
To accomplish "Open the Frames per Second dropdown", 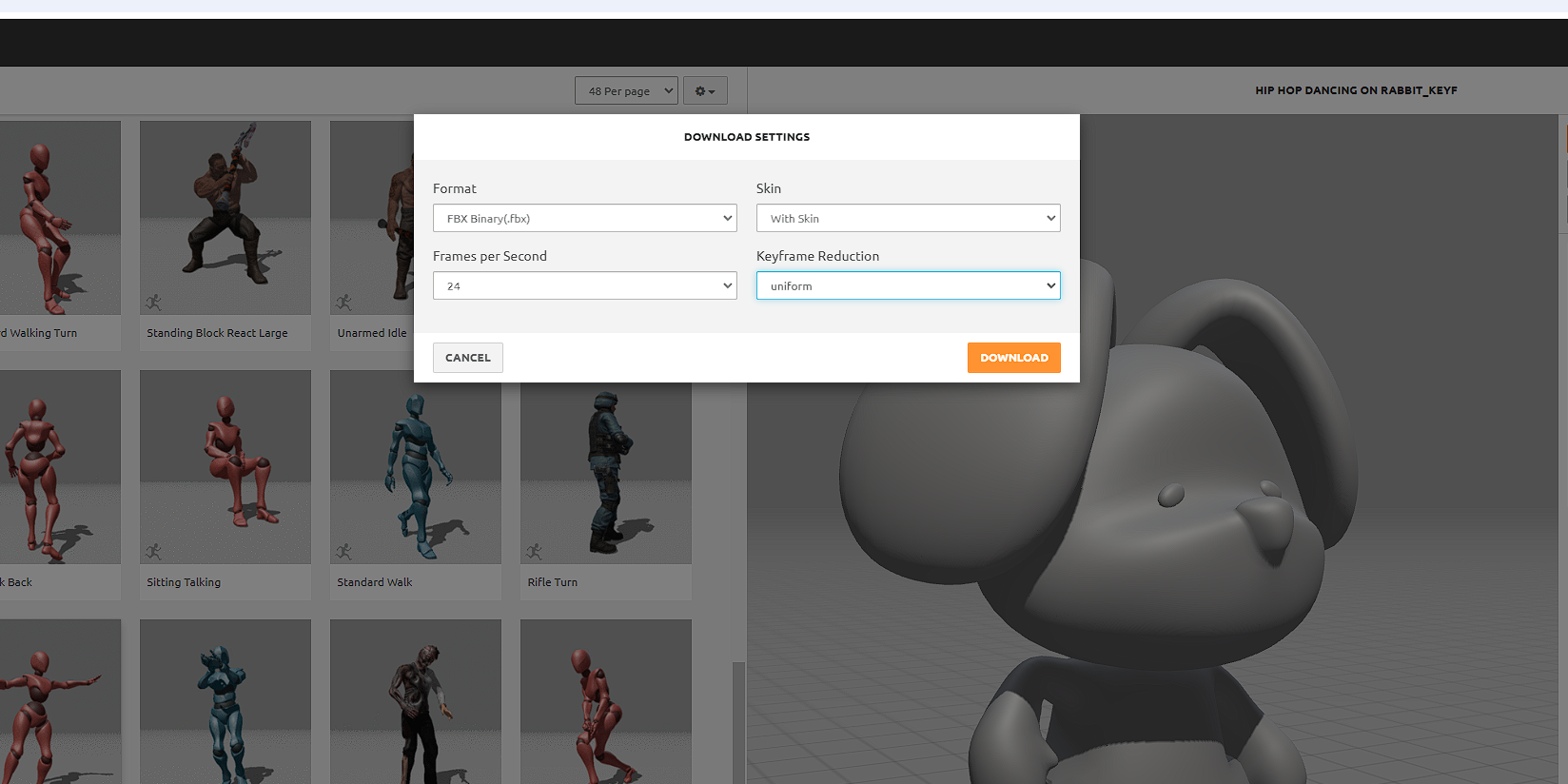I will 584,285.
